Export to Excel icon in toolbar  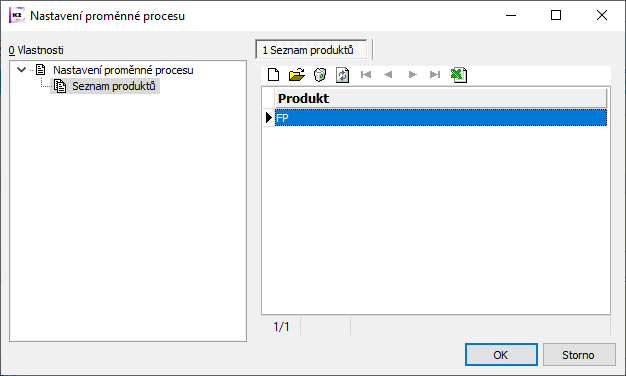pyautogui.click(x=459, y=75)
